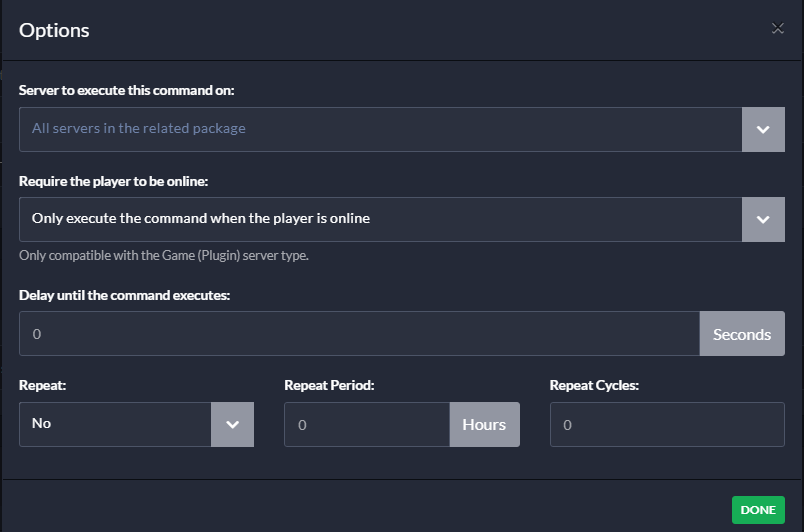Click the 'Require the player to be online' label
Screen dimensions: 804x532
click(x=113, y=181)
